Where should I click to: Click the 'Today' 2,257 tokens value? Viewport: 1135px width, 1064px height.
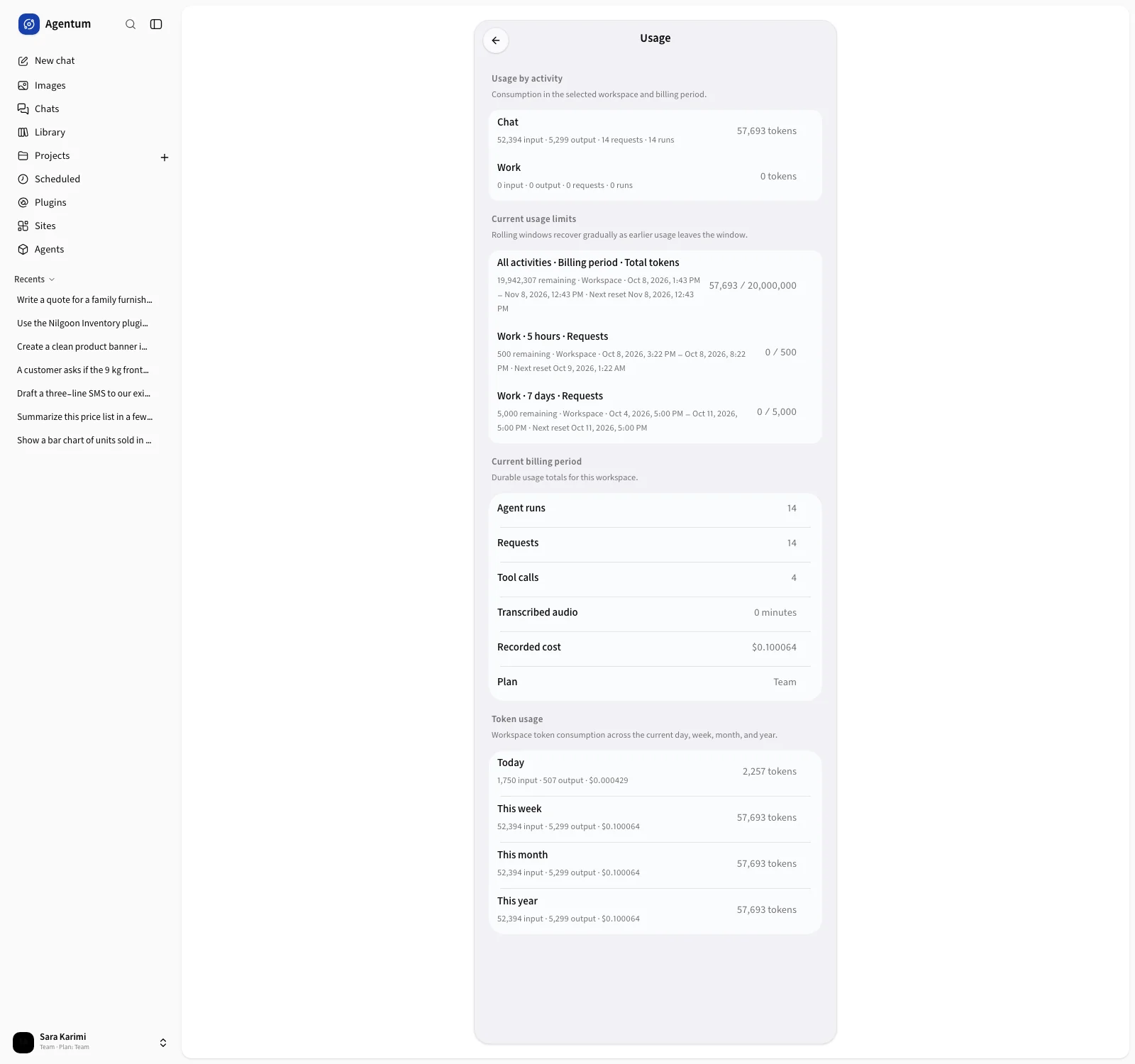[770, 771]
